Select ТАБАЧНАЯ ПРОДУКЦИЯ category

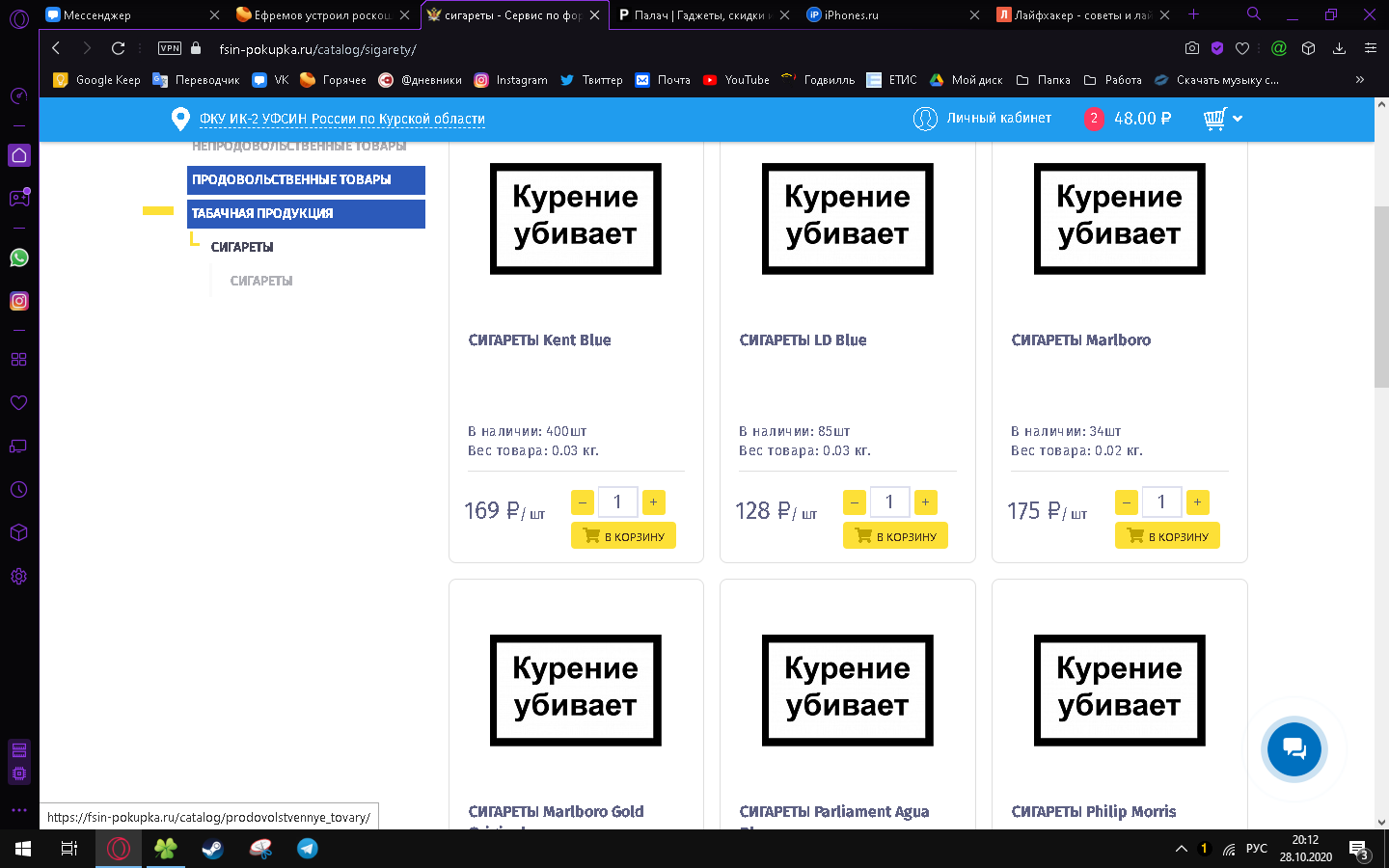[306, 213]
